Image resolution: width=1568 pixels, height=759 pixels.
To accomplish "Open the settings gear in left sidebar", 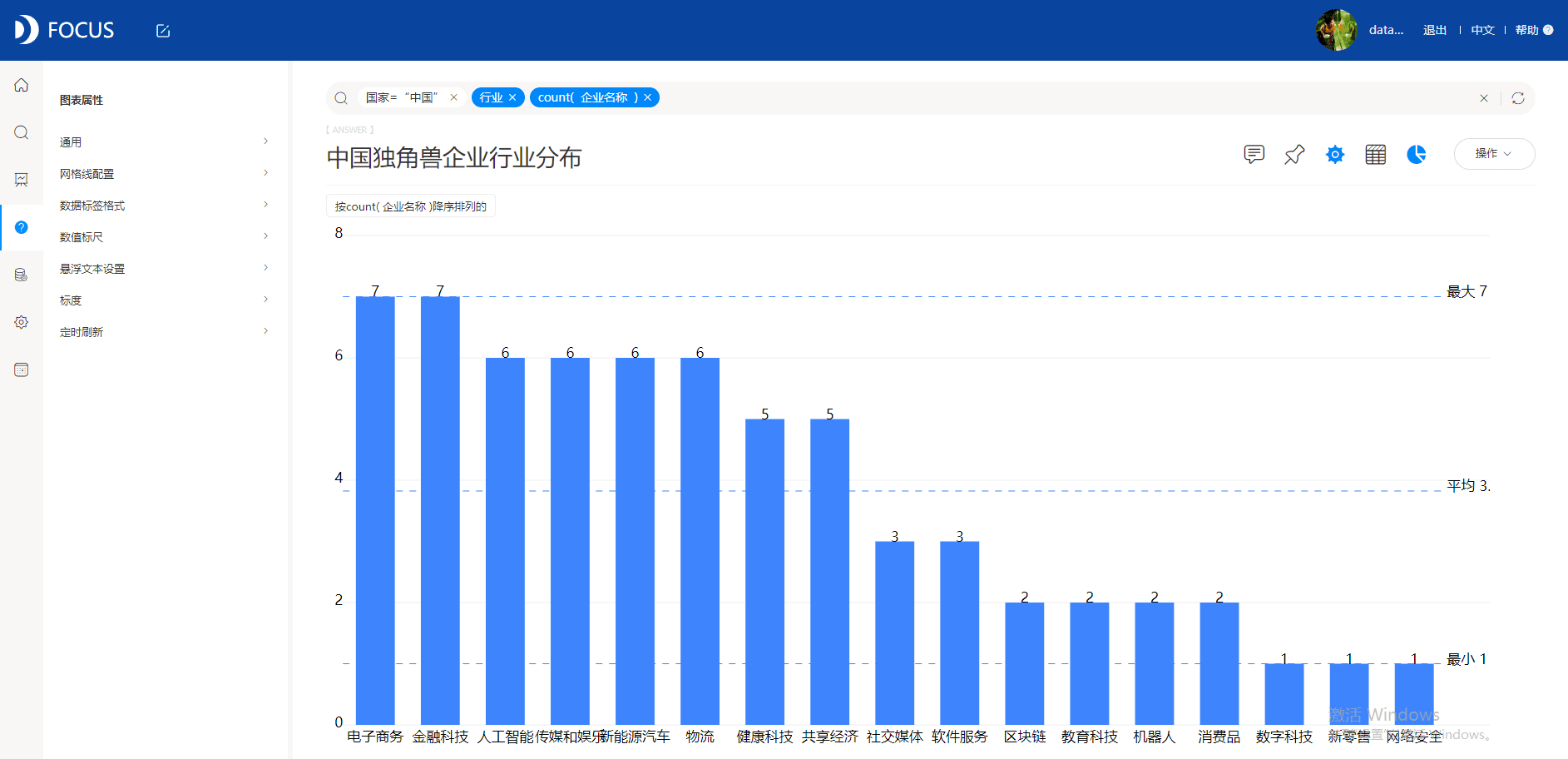I will tap(22, 322).
